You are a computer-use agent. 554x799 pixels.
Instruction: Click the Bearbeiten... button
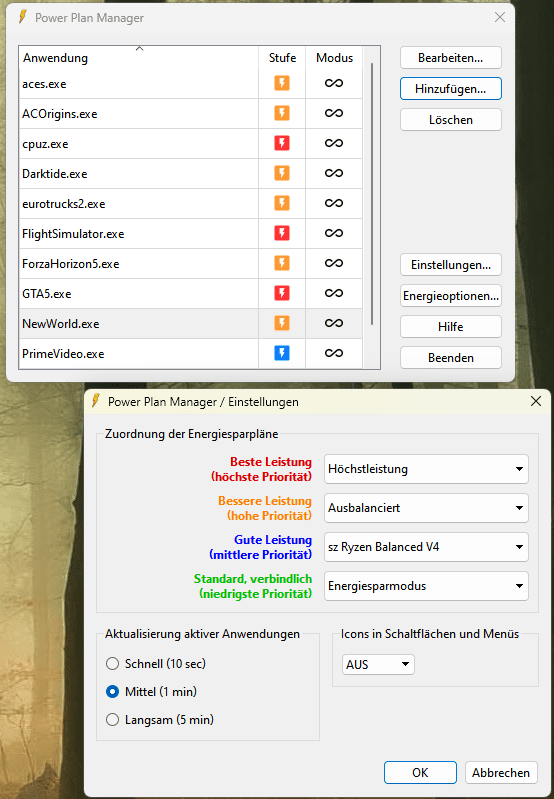(x=451, y=58)
